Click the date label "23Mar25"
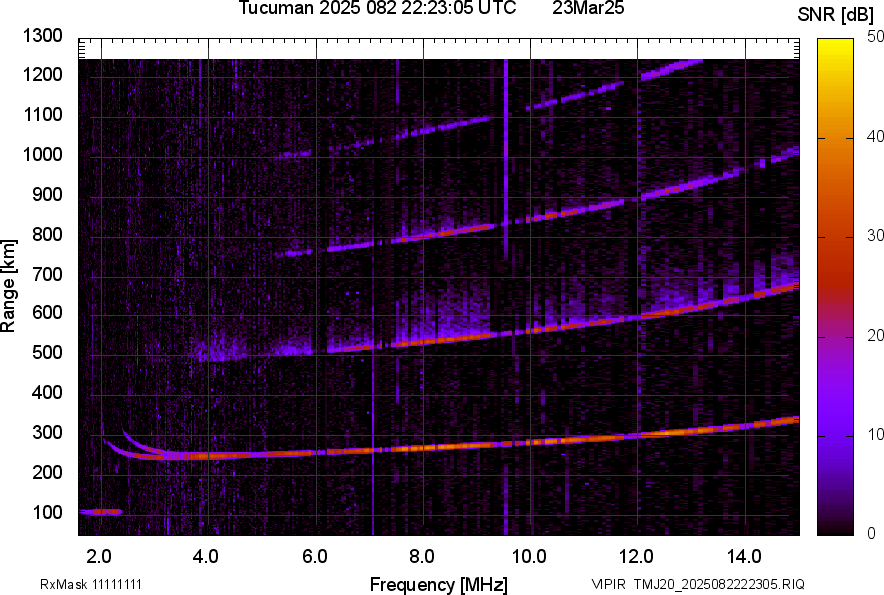 (x=588, y=8)
